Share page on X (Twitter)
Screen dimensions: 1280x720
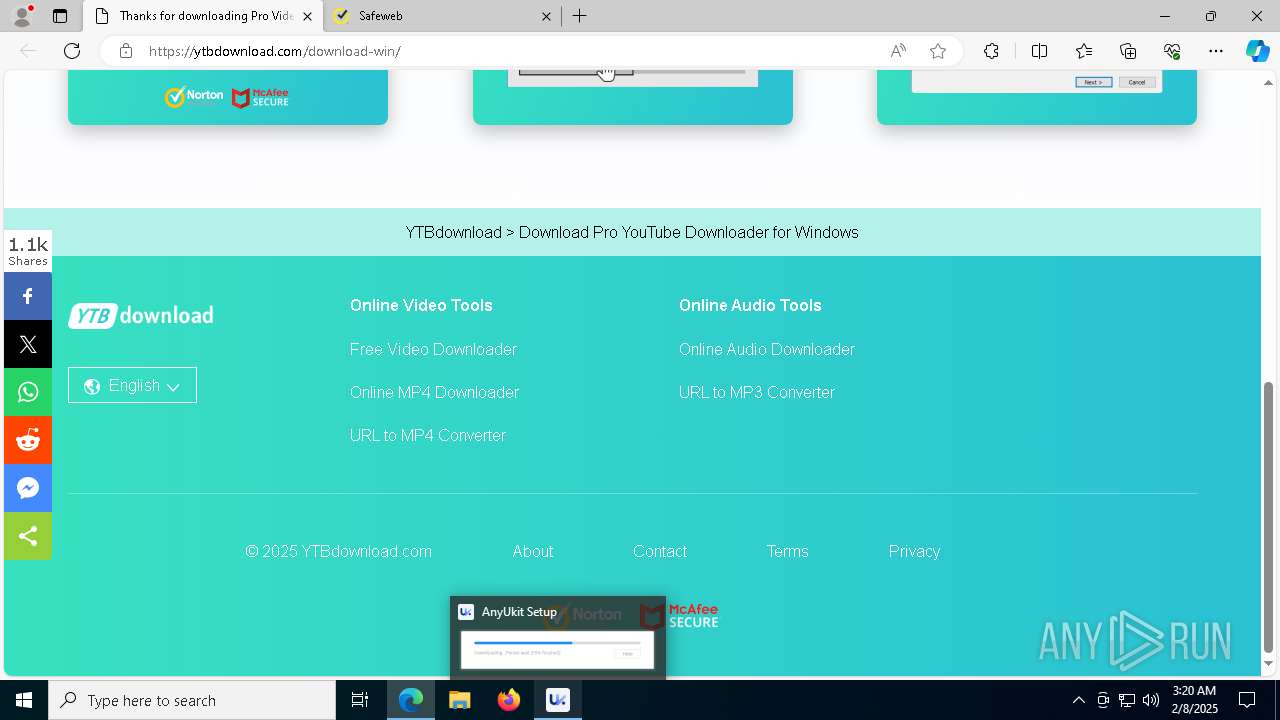(x=28, y=344)
